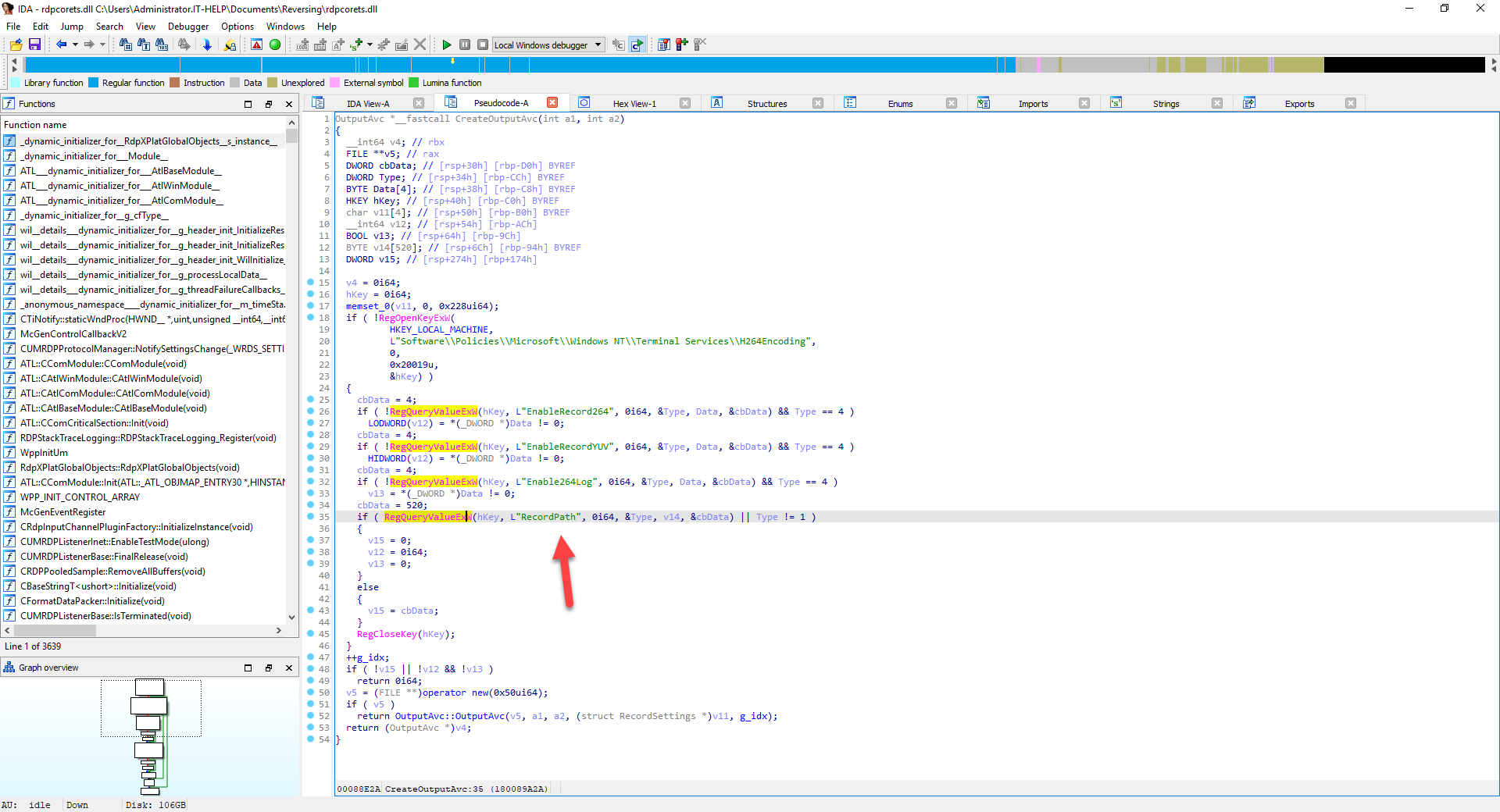
Task: Switch to the Imports tab
Action: 1033,103
